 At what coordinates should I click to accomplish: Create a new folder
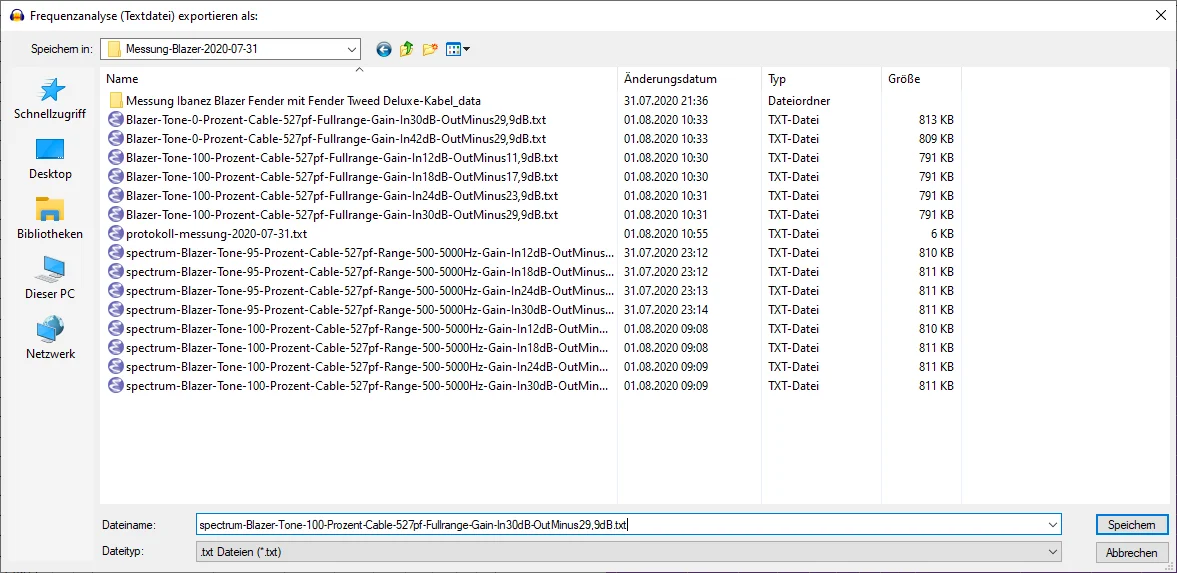coord(431,49)
